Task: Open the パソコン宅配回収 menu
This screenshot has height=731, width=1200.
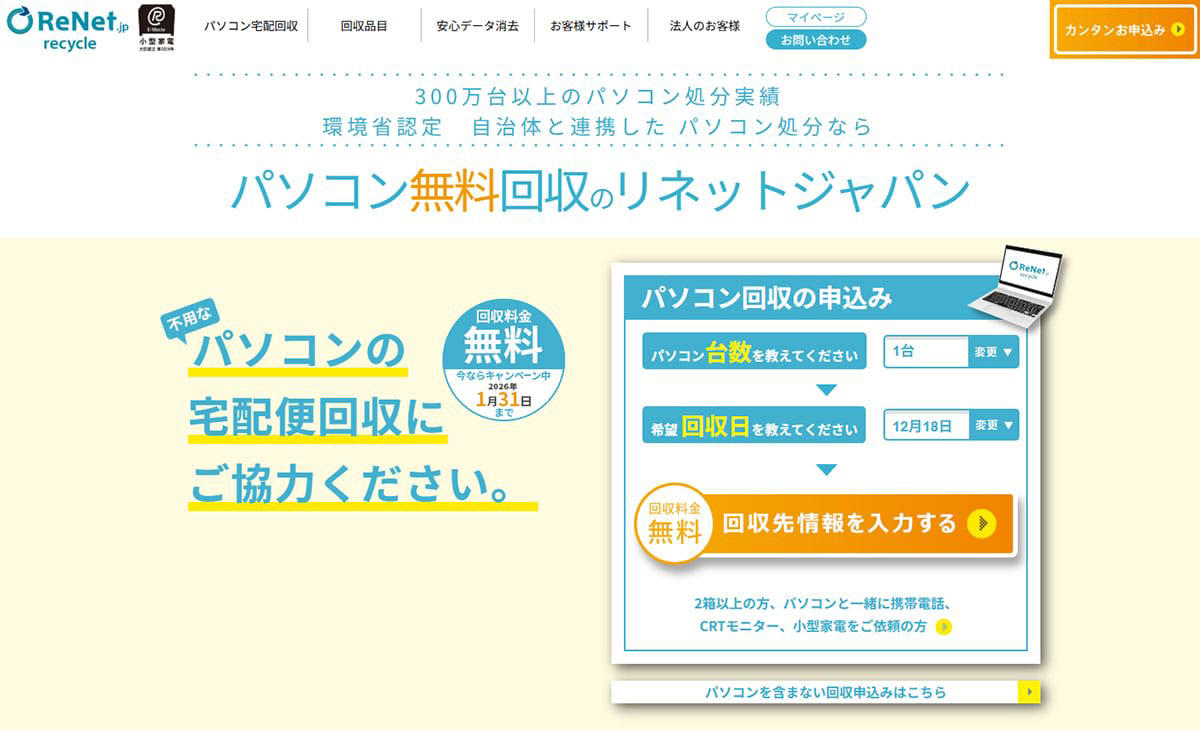Action: 251,26
